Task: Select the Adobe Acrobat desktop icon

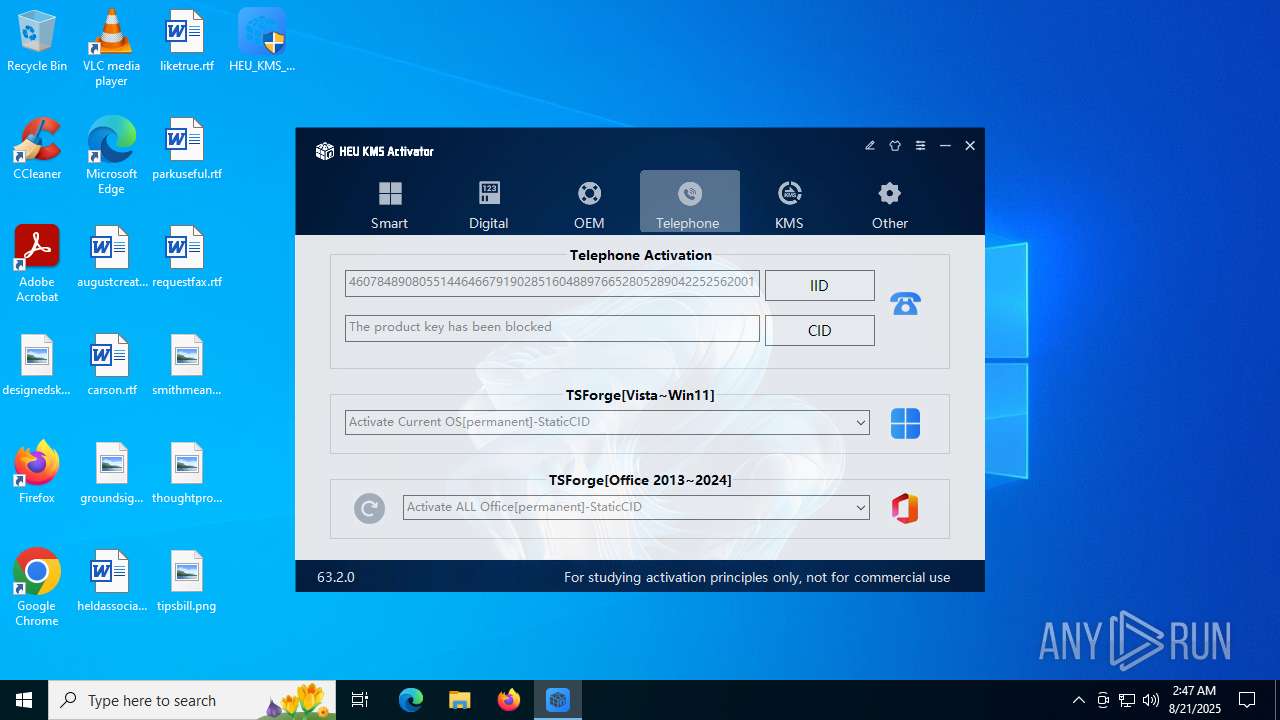Action: [37, 264]
